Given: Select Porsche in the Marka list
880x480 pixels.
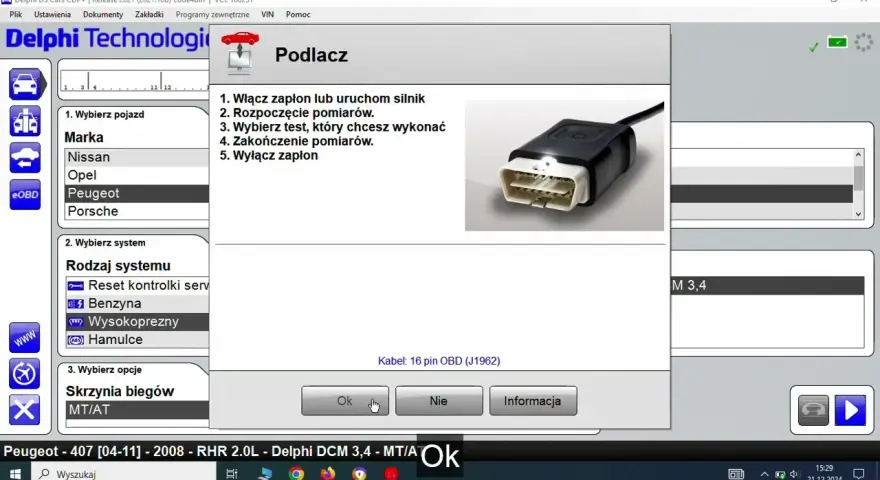Looking at the screenshot, I should click(137, 211).
